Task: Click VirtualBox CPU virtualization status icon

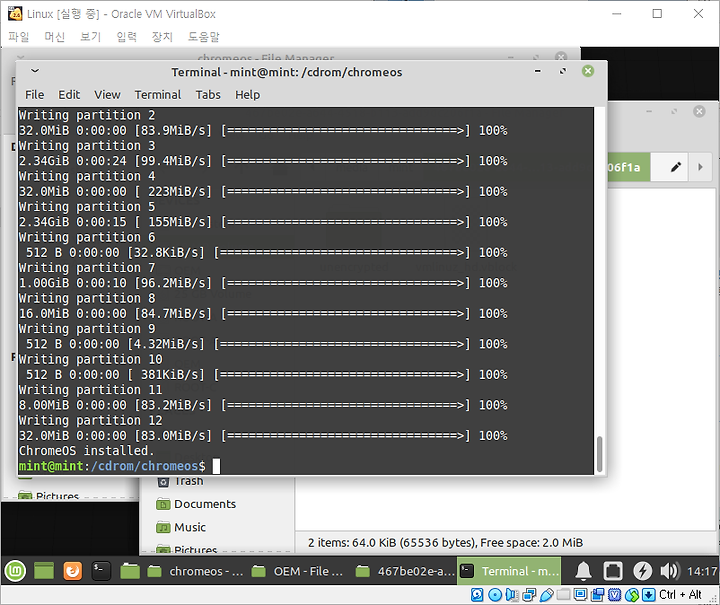Action: point(614,595)
